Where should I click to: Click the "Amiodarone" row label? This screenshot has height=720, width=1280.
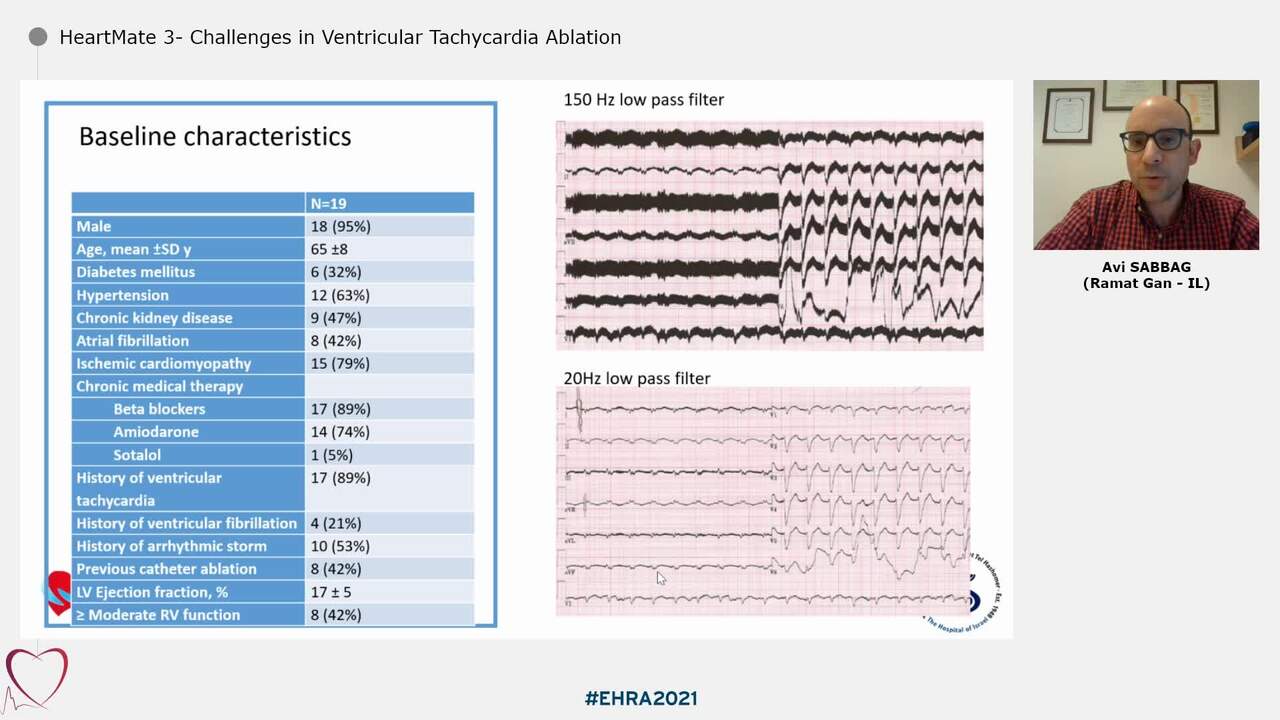click(156, 432)
